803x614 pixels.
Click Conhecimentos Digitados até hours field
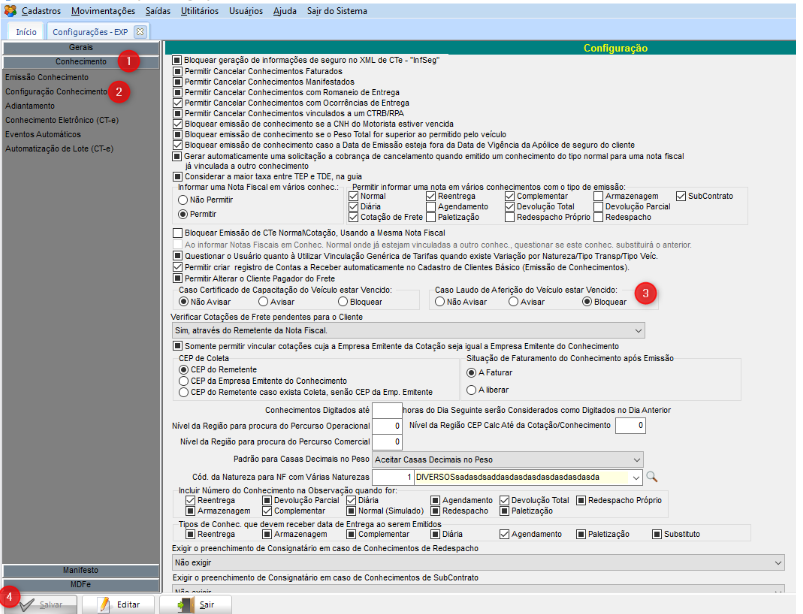[x=387, y=410]
